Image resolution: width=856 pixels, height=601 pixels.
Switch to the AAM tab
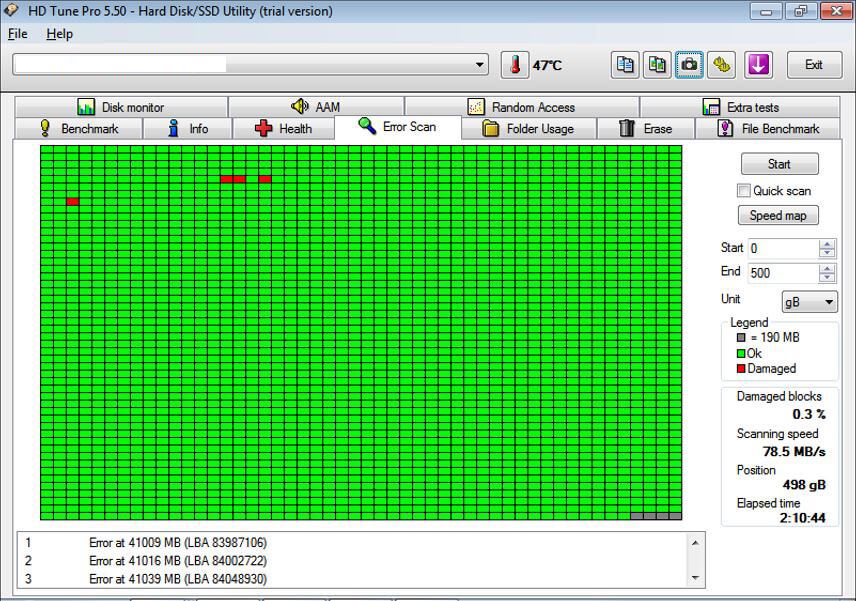316,107
